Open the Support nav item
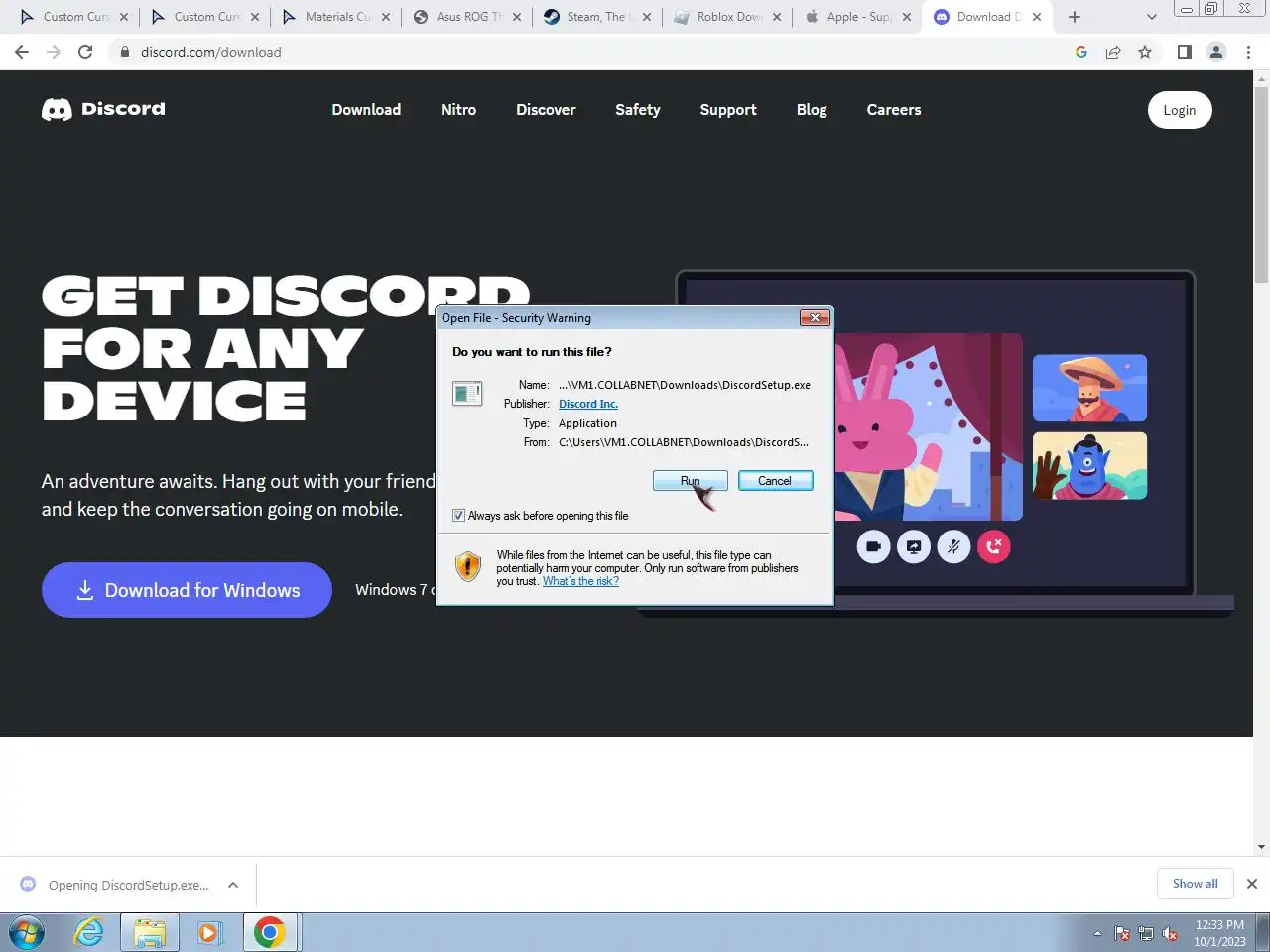This screenshot has width=1270, height=952. pyautogui.click(x=728, y=110)
